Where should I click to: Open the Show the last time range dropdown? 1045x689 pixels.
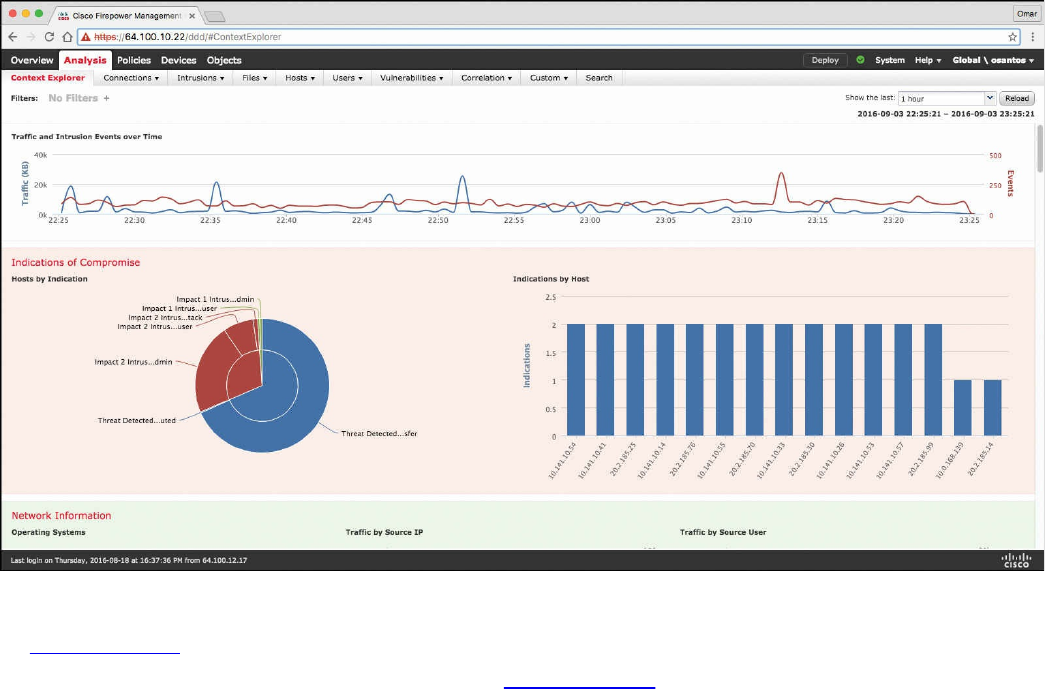[946, 99]
